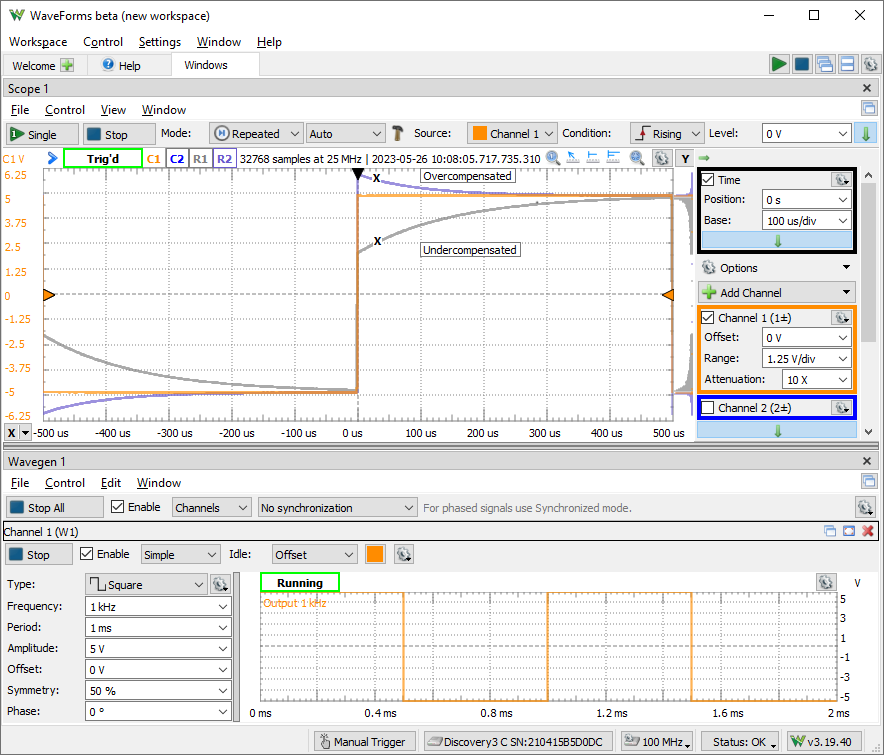Image resolution: width=884 pixels, height=755 pixels.
Task: Click the force trigger hammer icon
Action: point(398,133)
